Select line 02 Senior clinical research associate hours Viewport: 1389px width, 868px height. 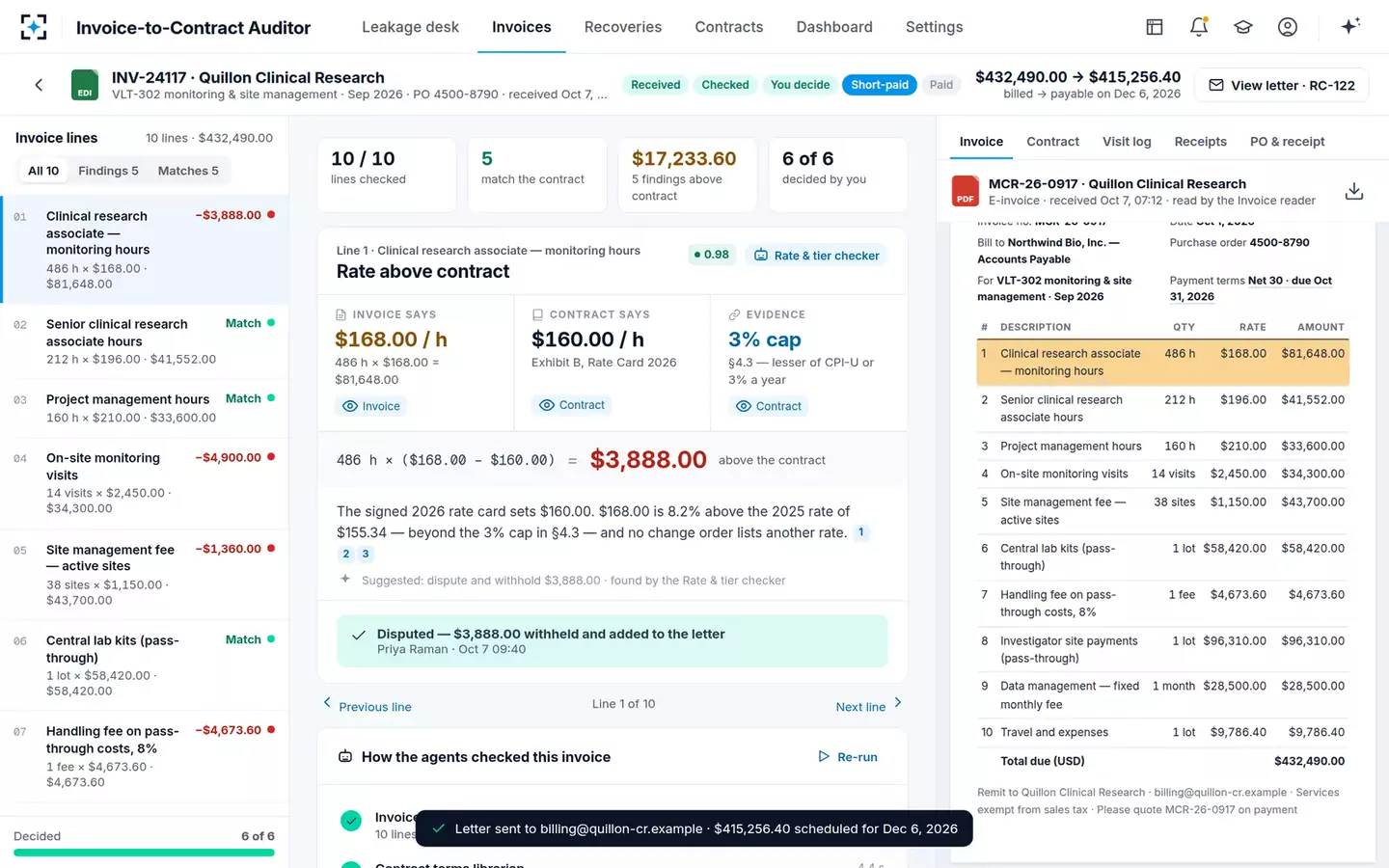click(x=144, y=341)
